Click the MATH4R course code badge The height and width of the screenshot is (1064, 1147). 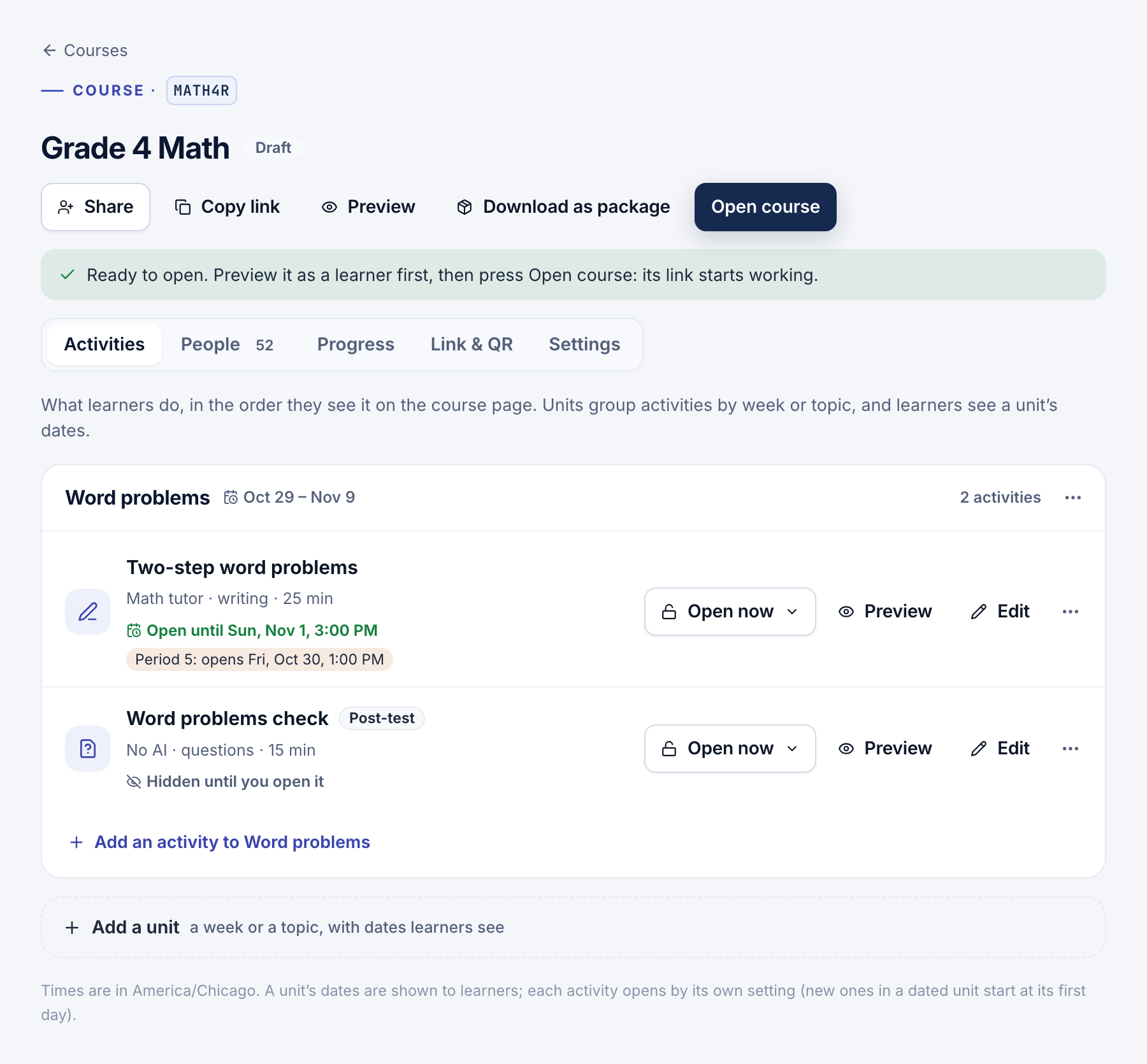[x=201, y=90]
